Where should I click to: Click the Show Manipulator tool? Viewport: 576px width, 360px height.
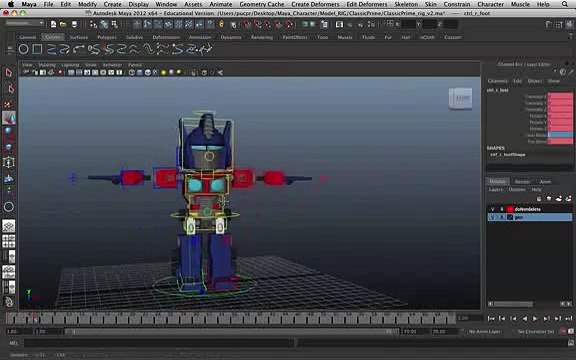tap(9, 192)
